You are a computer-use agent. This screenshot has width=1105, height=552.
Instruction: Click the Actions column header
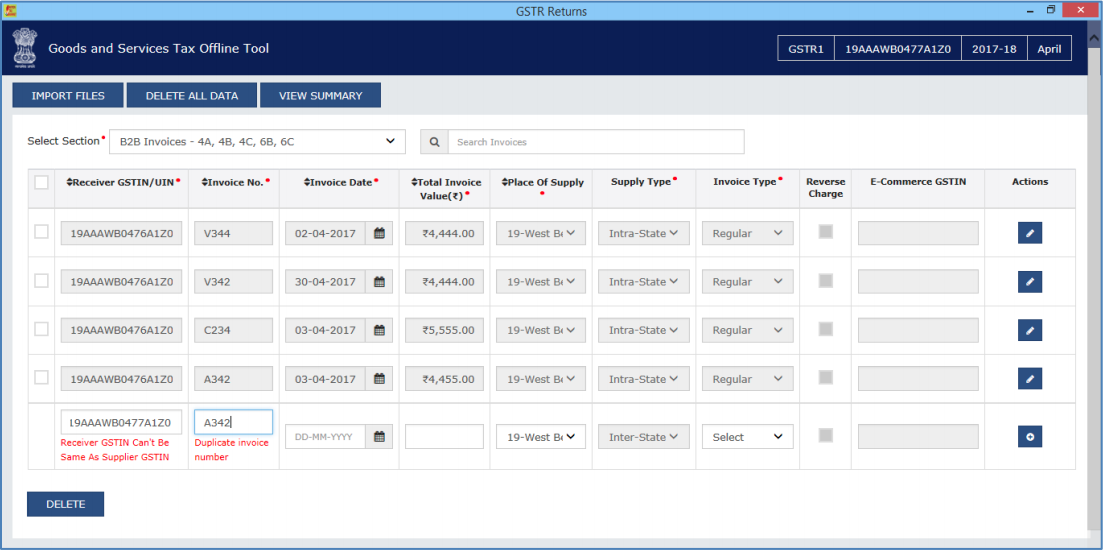coord(1030,182)
